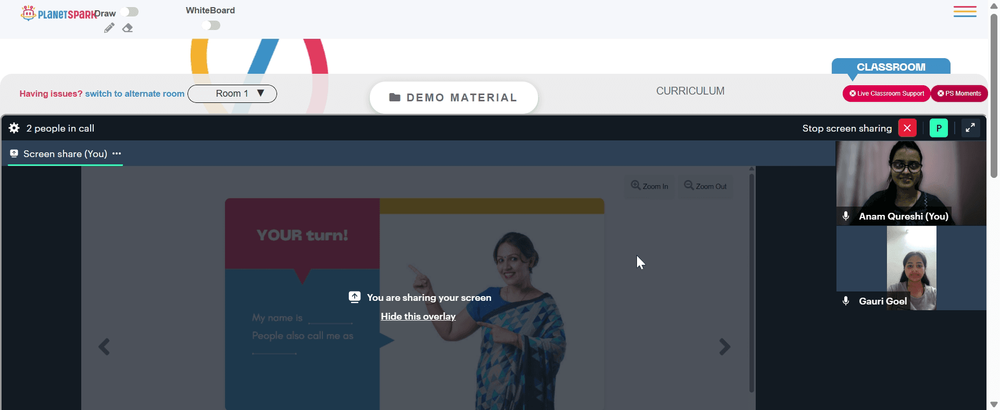This screenshot has width=1000, height=410.
Task: Click the PlanetSpark logo
Action: [58, 13]
